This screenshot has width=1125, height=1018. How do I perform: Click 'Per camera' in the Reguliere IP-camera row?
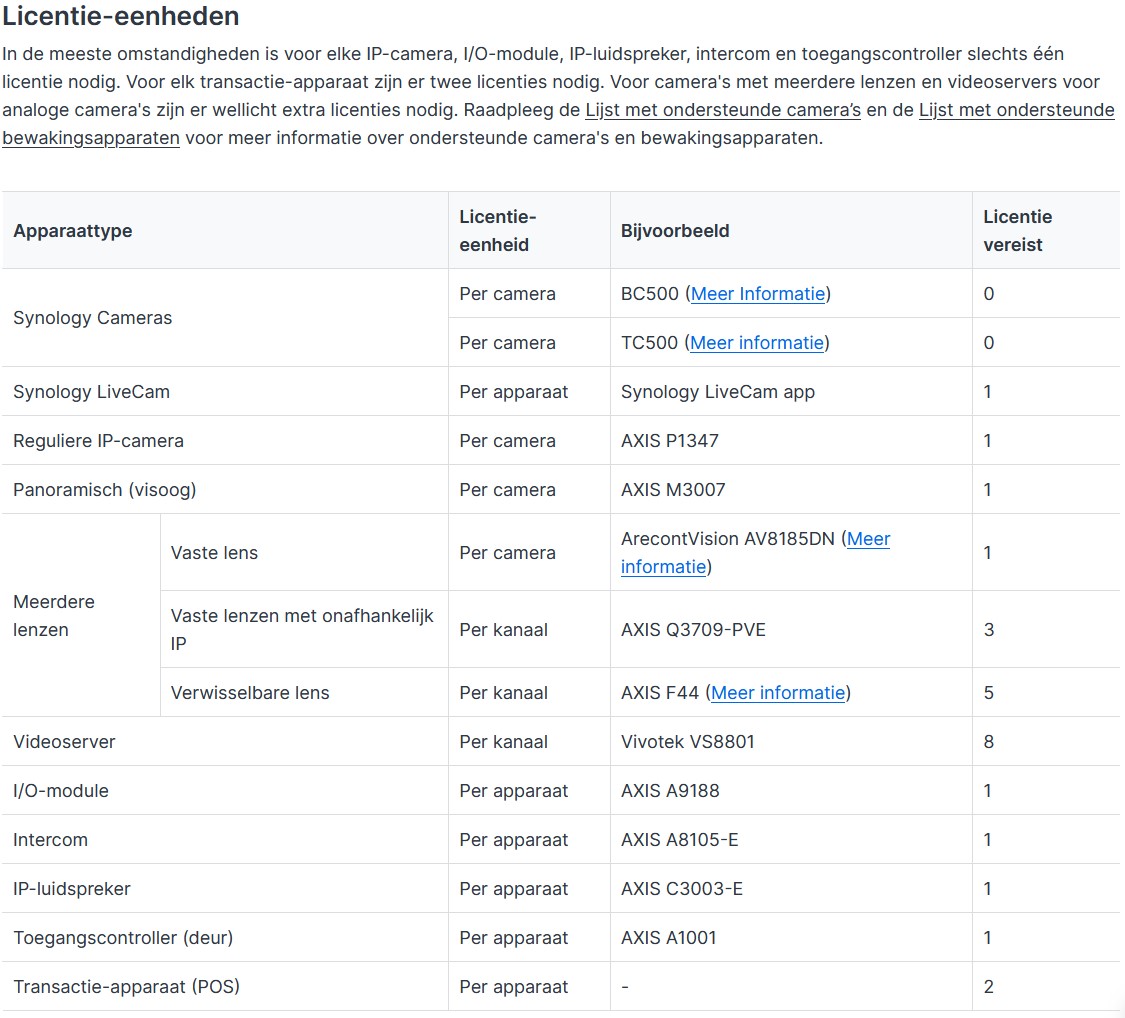[507, 440]
